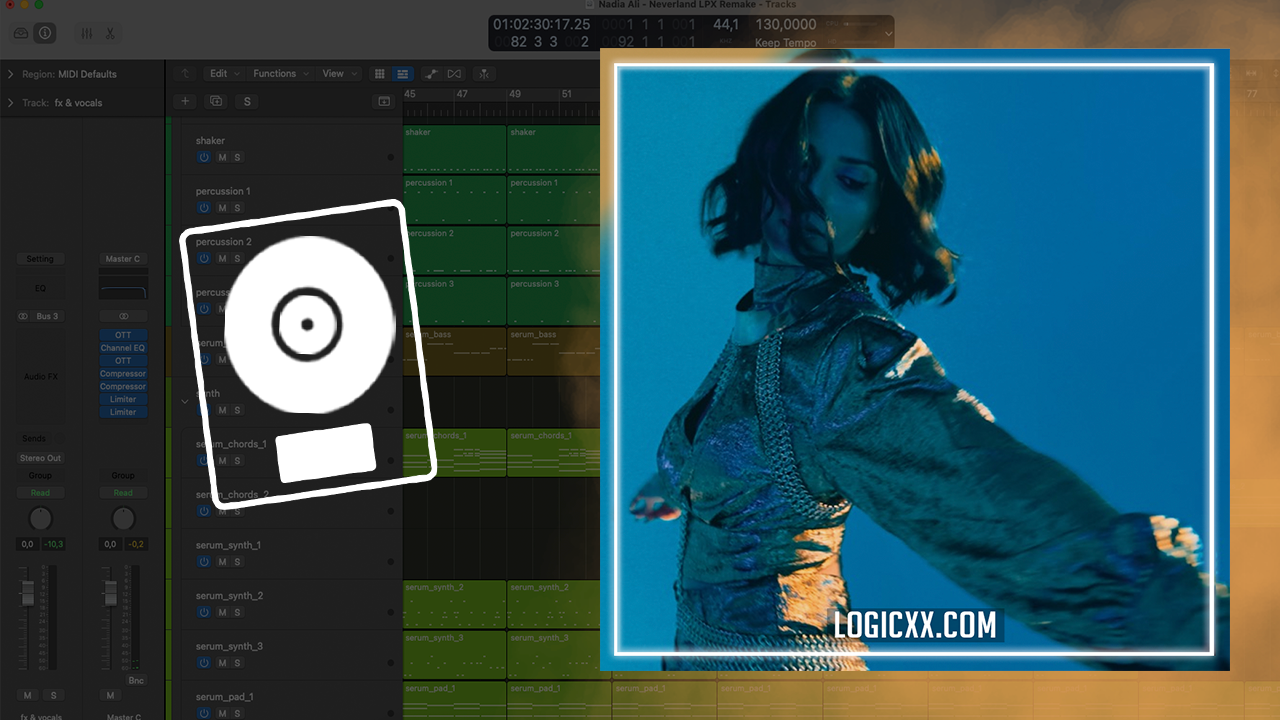Click the scissors Editors icon
Screen dimensions: 1280x720
(x=110, y=33)
